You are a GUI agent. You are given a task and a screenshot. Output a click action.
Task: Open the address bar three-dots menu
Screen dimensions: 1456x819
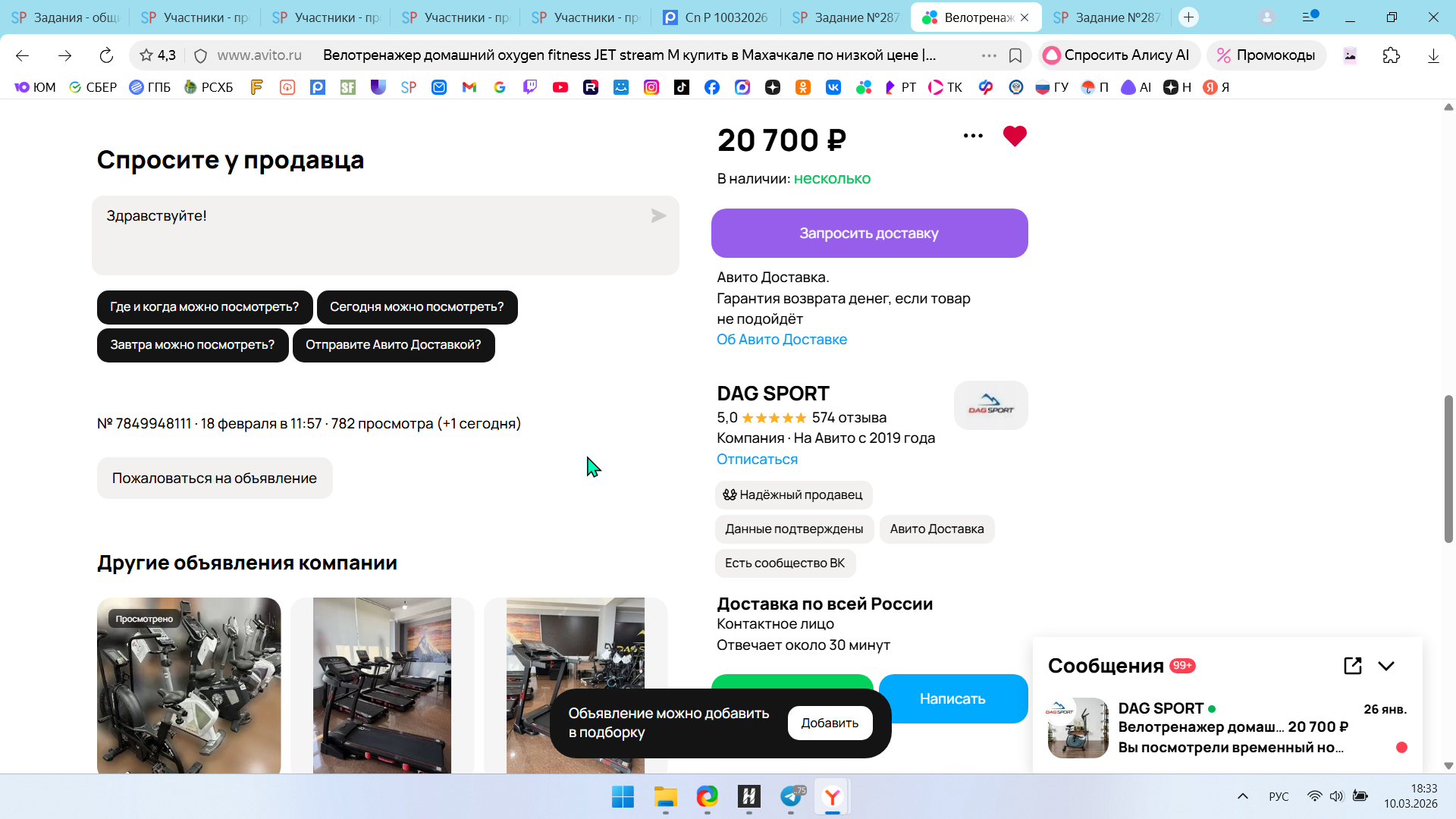(x=989, y=55)
